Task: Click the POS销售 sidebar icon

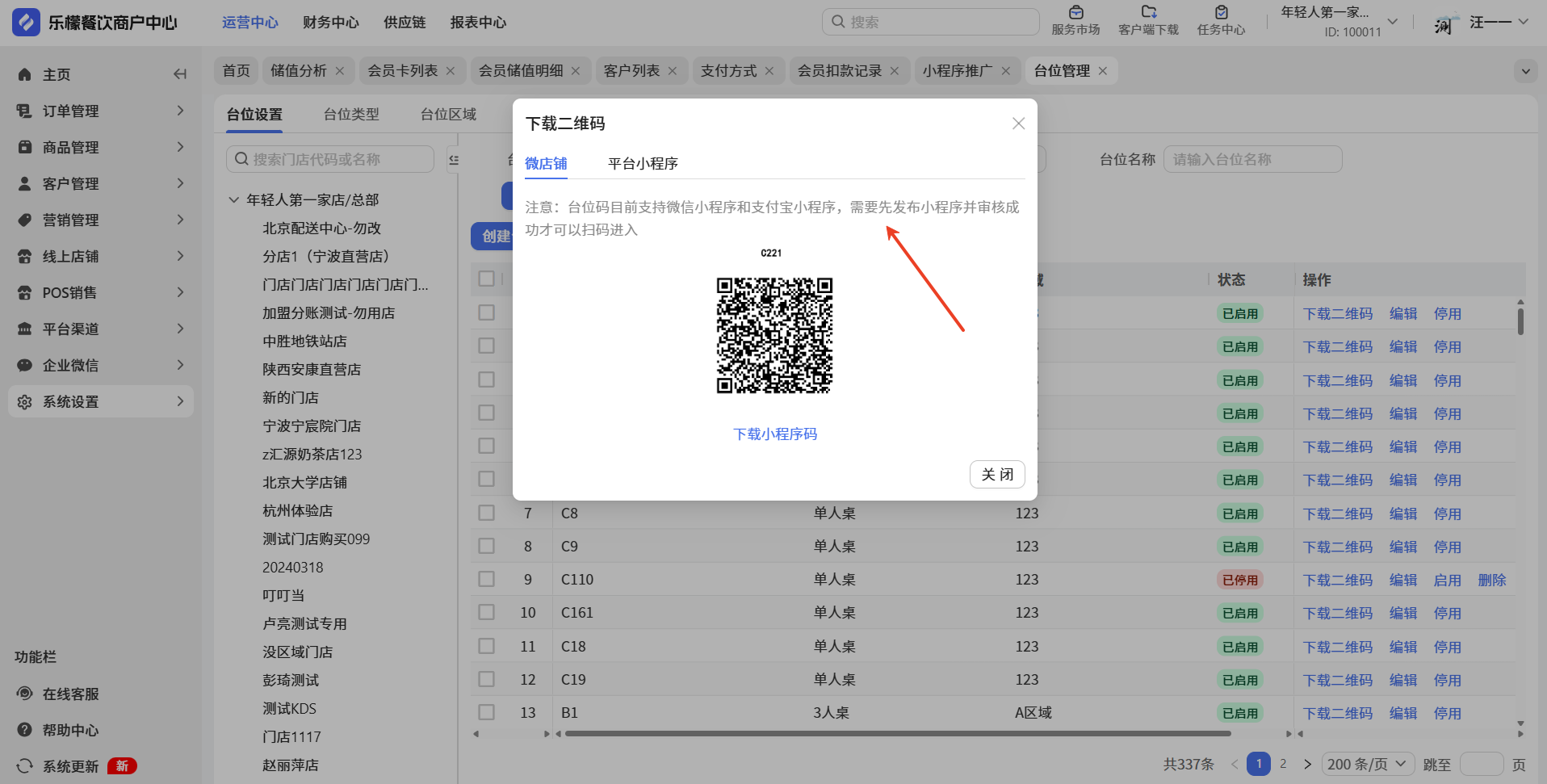Action: [24, 292]
